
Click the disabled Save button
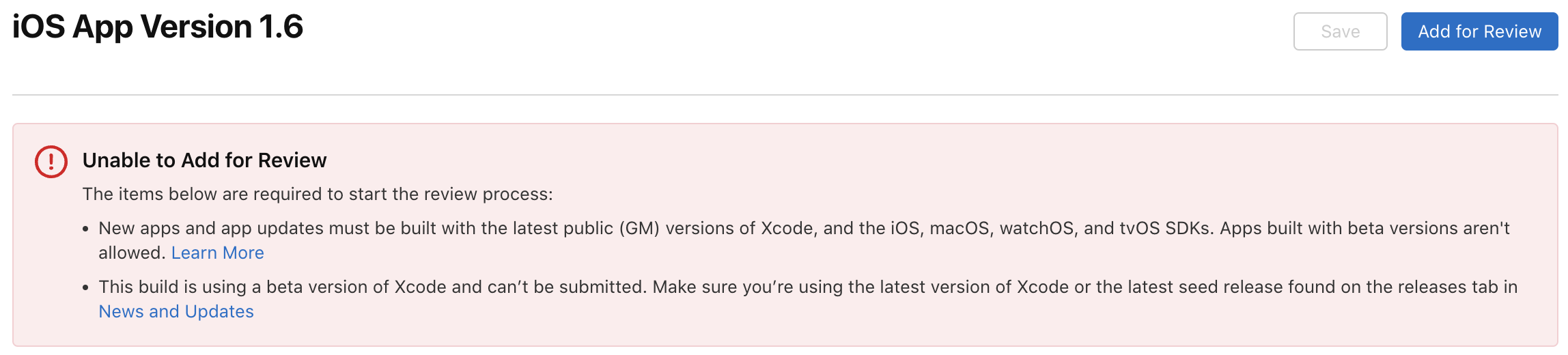[x=1340, y=31]
